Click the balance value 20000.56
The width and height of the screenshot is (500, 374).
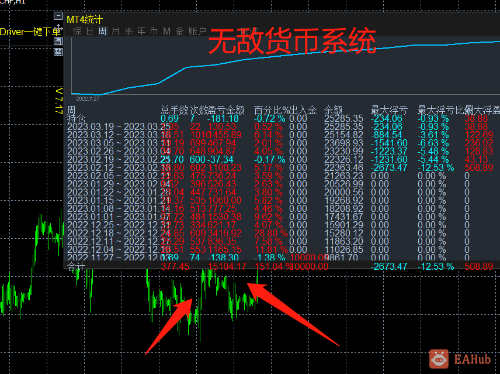point(344,192)
